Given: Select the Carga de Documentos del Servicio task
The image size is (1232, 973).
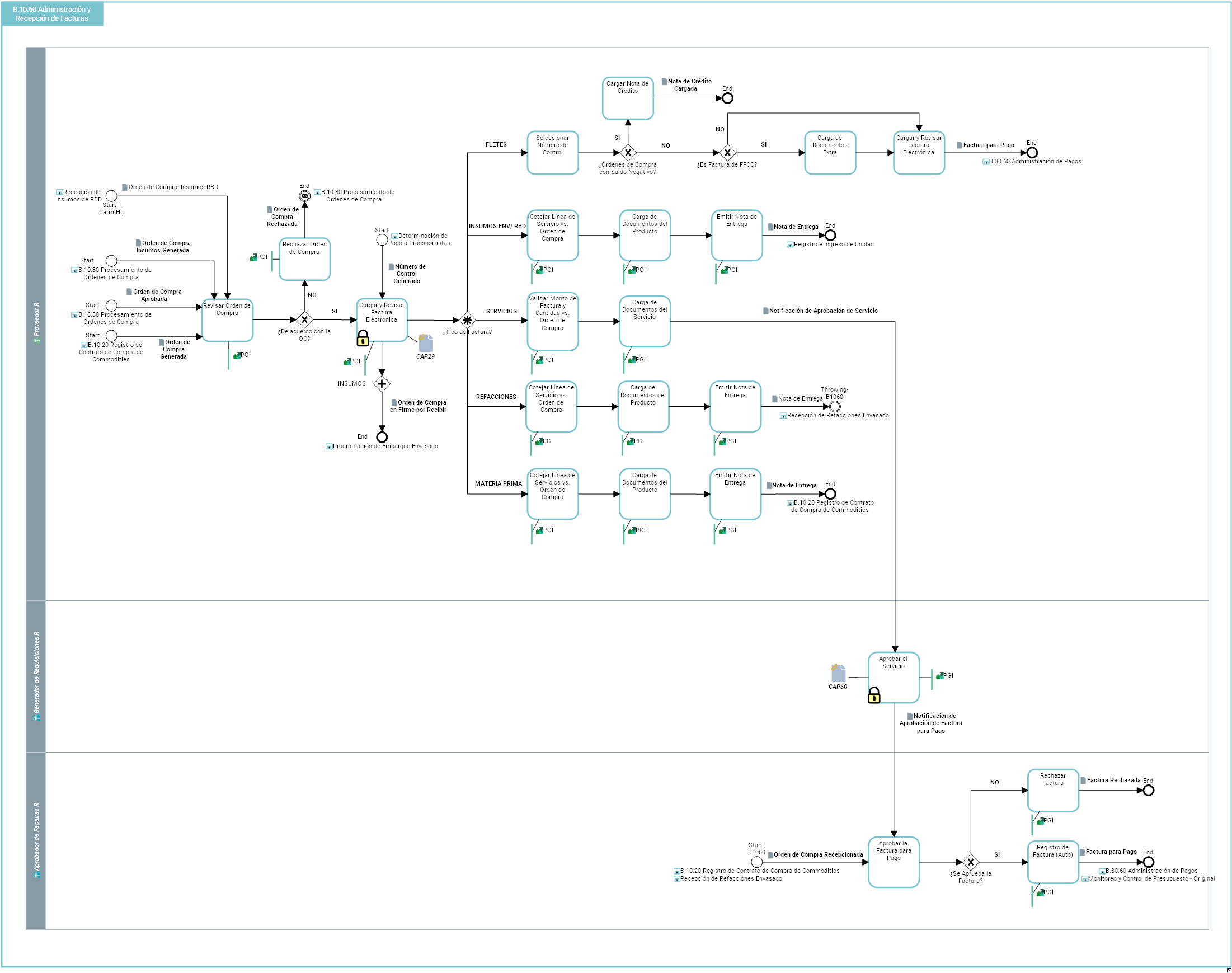Looking at the screenshot, I should click(x=645, y=321).
